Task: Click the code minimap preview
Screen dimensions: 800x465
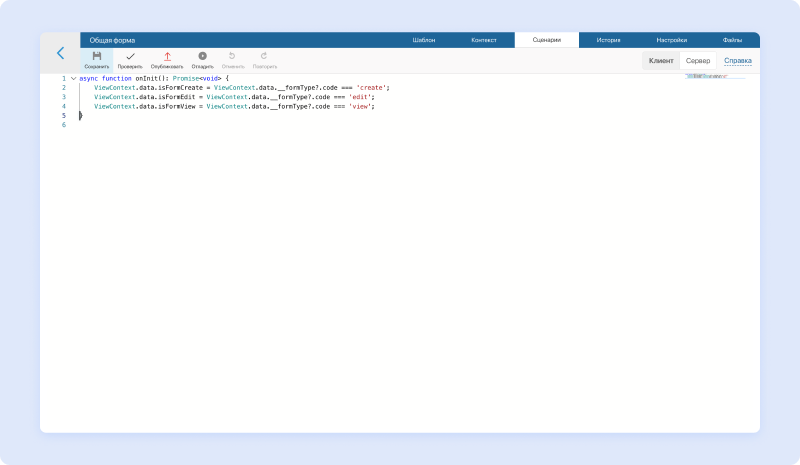Action: tap(714, 77)
